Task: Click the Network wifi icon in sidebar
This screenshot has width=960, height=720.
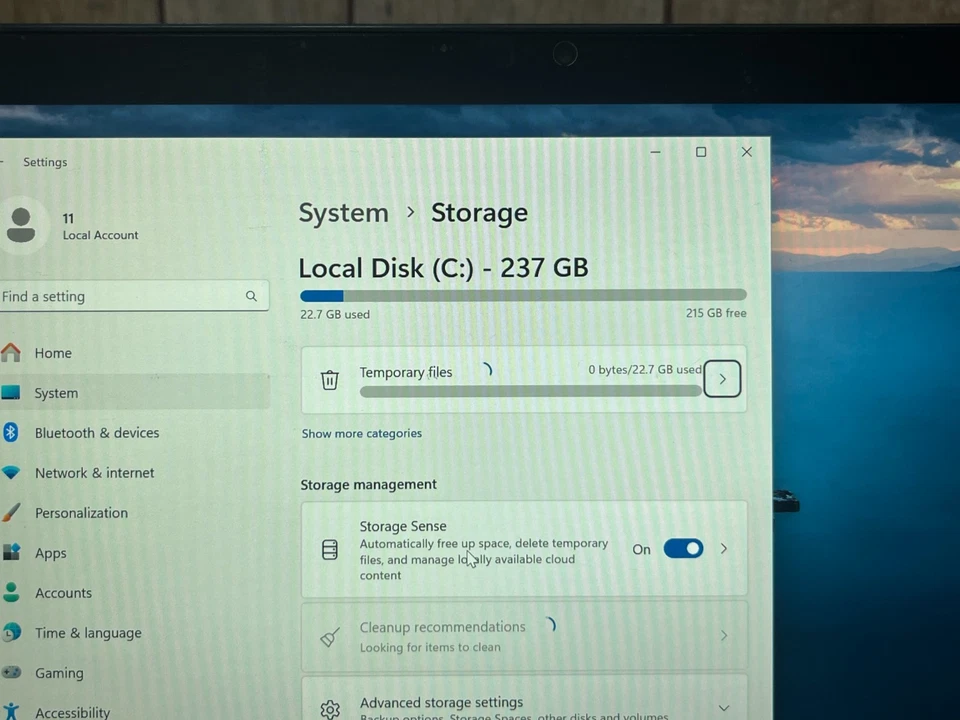Action: click(11, 473)
